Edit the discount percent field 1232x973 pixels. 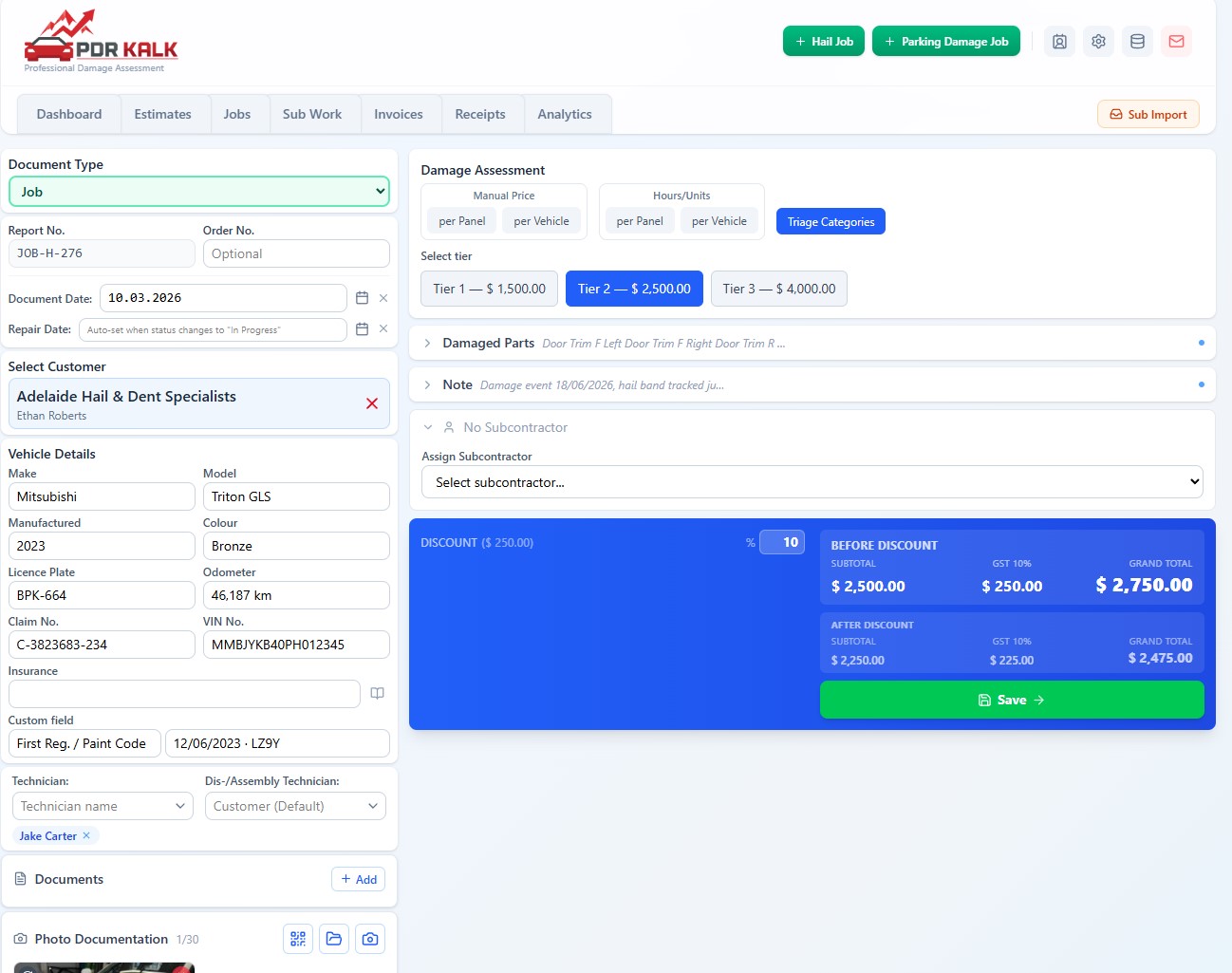point(782,542)
